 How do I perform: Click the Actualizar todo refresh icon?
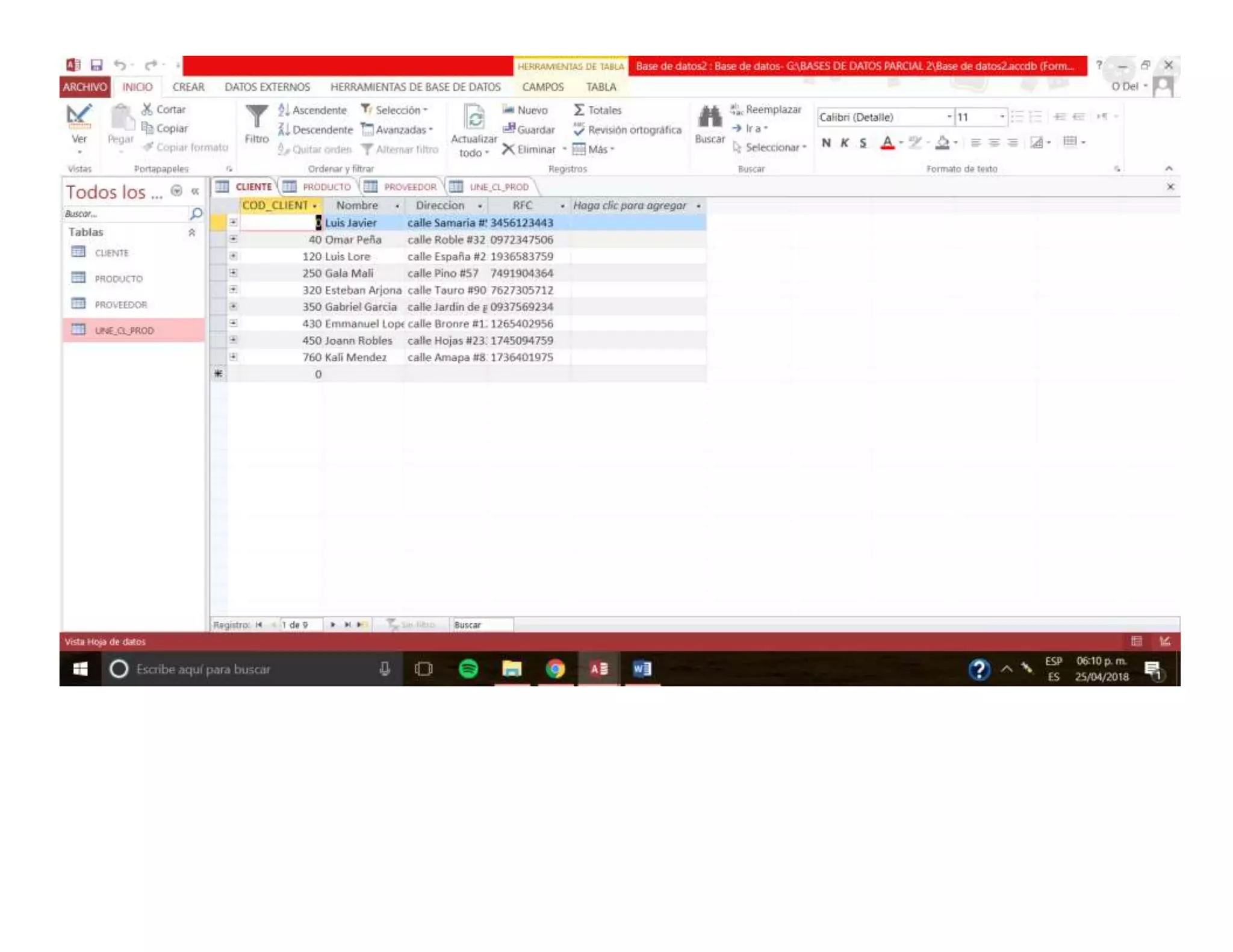[x=474, y=117]
